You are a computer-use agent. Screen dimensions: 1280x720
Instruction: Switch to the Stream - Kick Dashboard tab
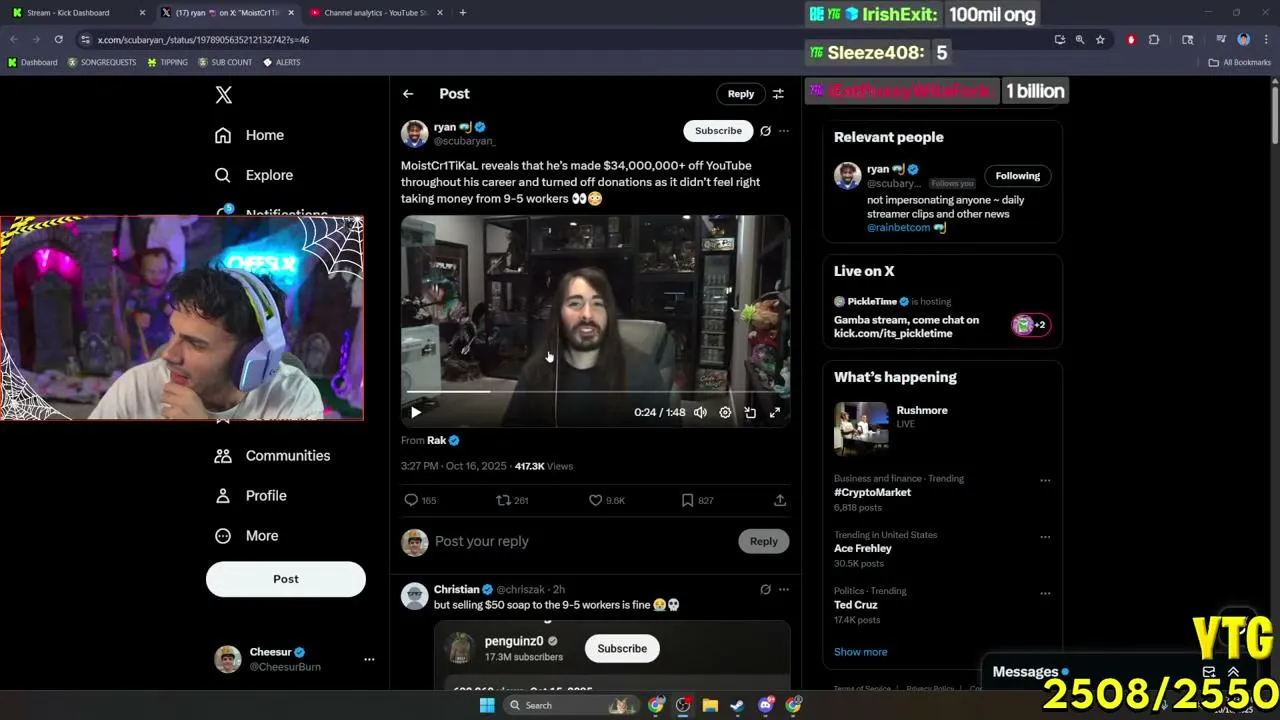point(78,13)
